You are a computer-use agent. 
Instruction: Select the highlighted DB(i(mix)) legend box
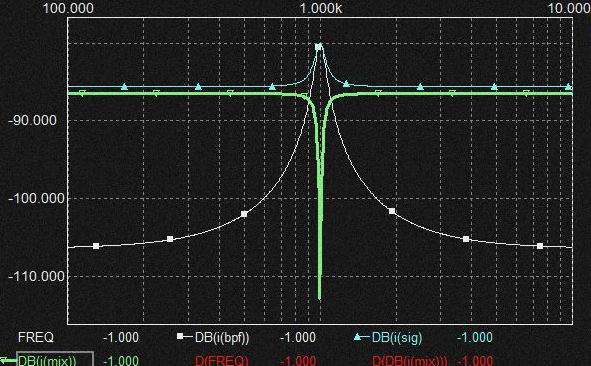(55, 359)
